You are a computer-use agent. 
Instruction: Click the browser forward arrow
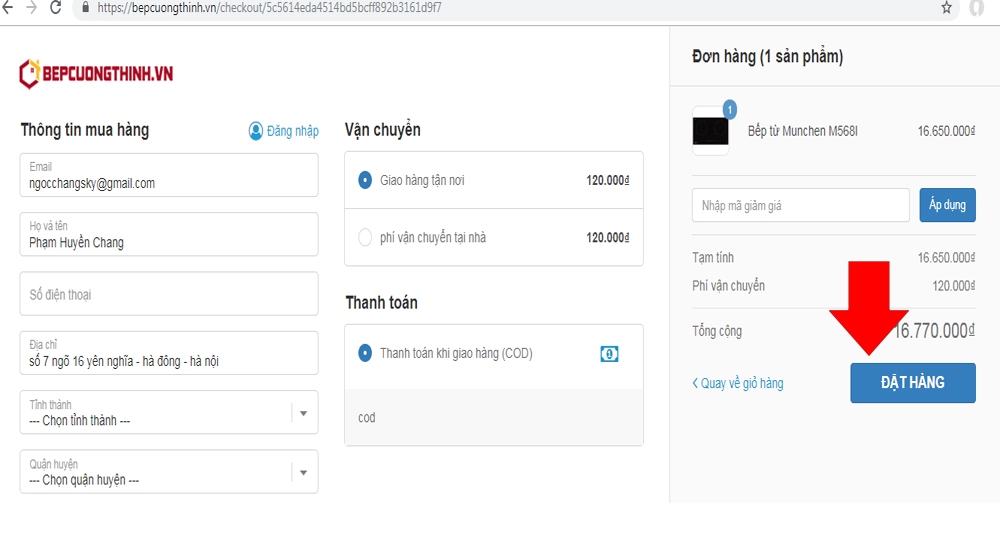click(30, 7)
